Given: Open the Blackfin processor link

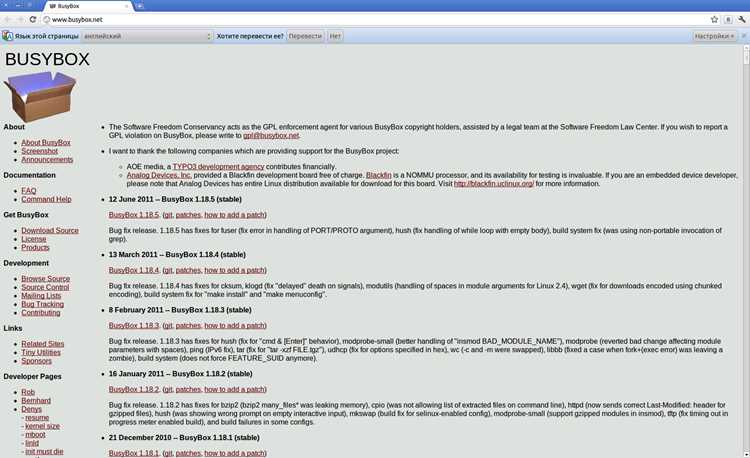Looking at the screenshot, I should coord(378,175).
